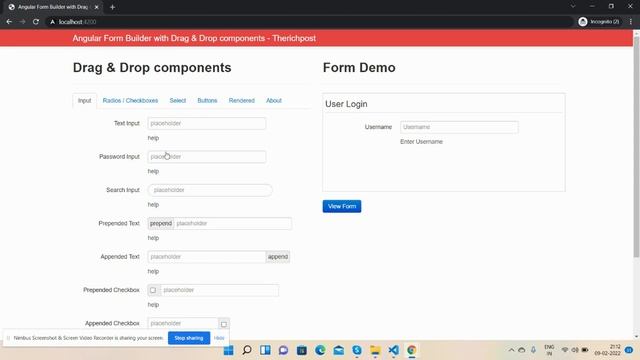Click the battery tray icon
The image size is (640, 360).
pyautogui.click(x=585, y=350)
